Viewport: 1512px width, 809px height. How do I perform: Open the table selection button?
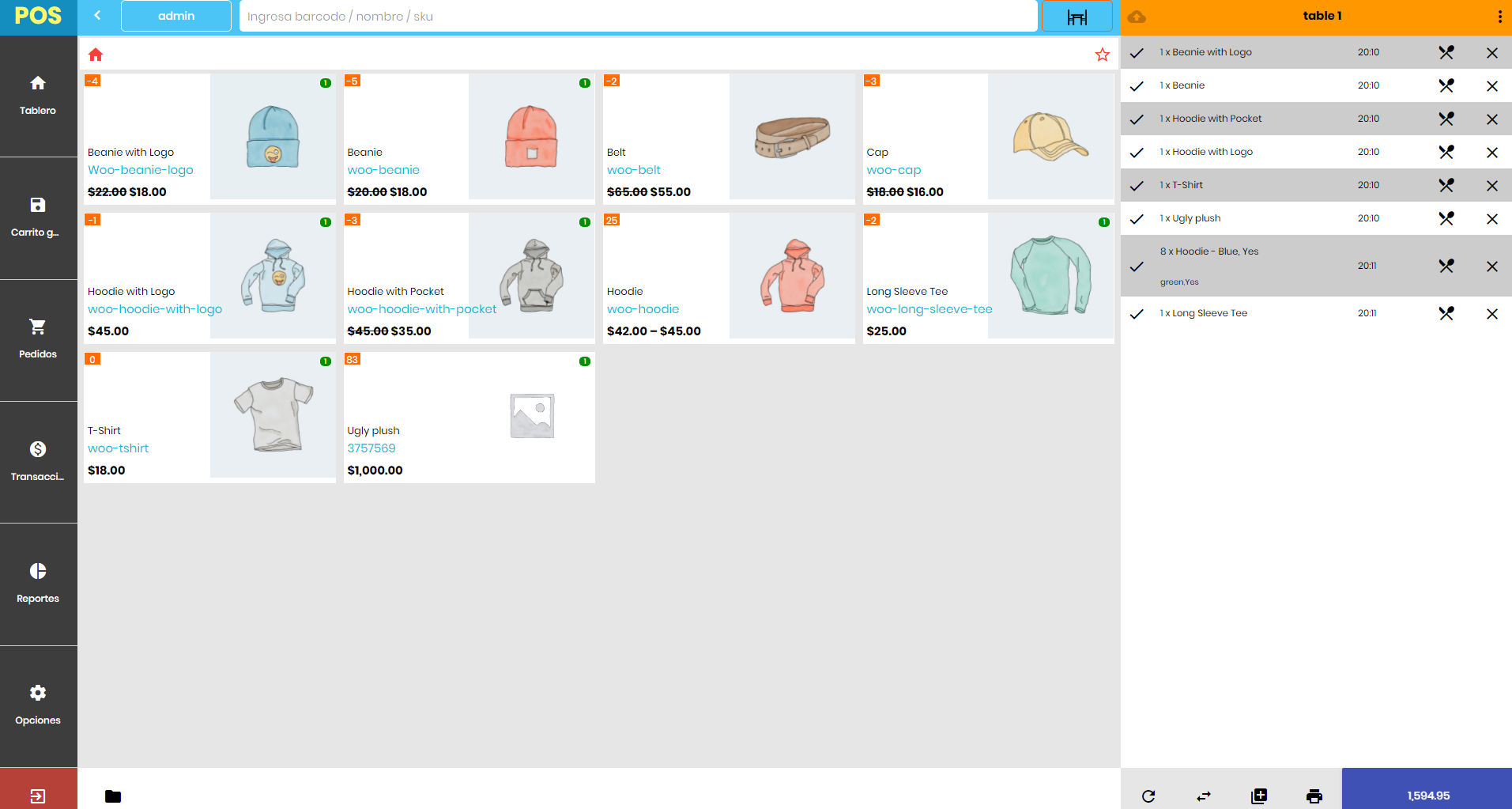click(x=1076, y=16)
